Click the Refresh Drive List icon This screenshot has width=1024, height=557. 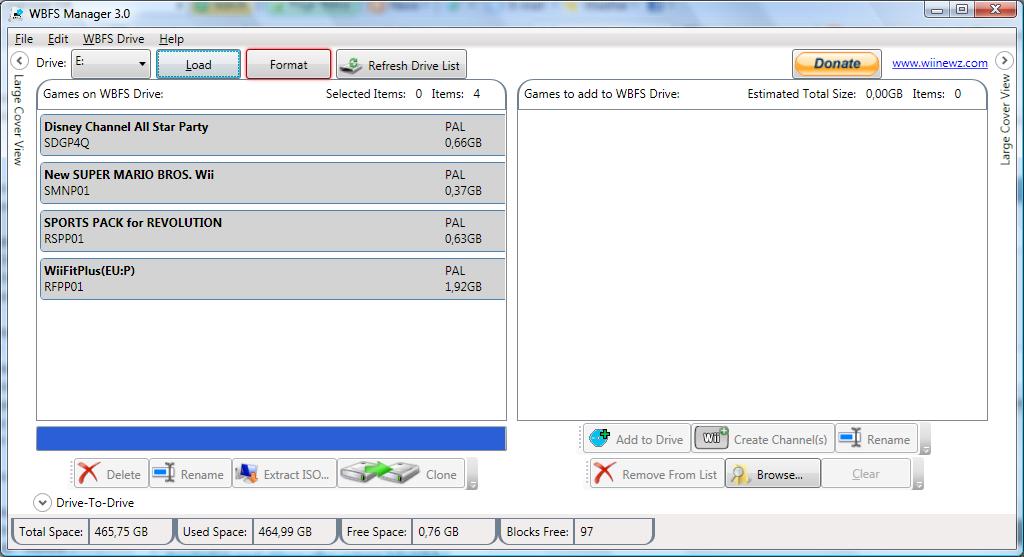point(351,65)
